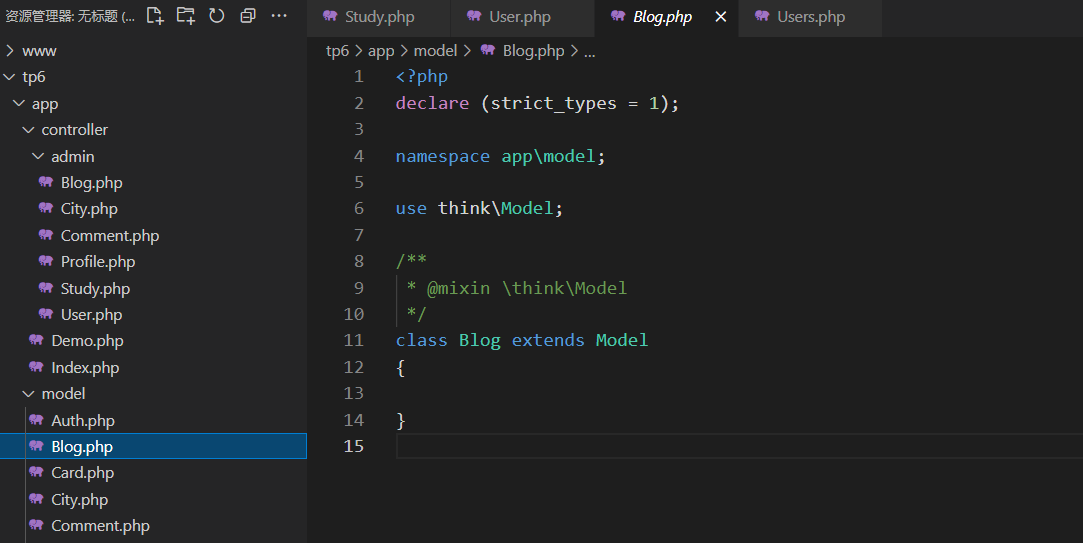Click 'think\Model' on the use line
This screenshot has height=543, width=1083.
495,209
